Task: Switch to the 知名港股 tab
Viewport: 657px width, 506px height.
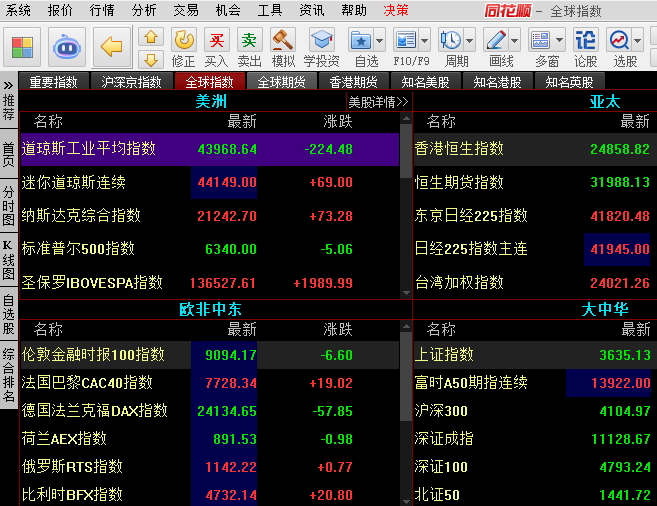Action: [497, 82]
